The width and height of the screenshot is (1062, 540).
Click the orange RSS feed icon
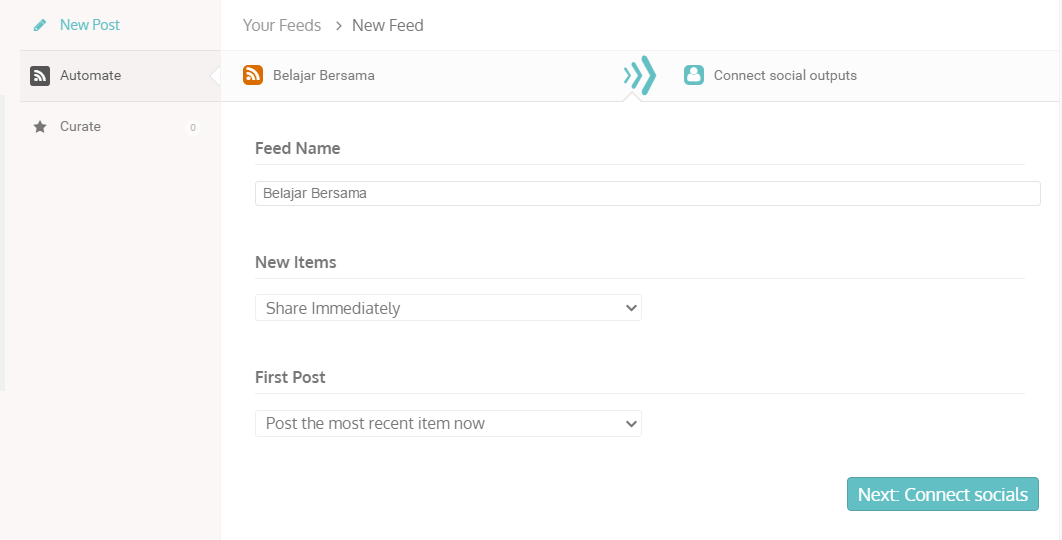[253, 75]
